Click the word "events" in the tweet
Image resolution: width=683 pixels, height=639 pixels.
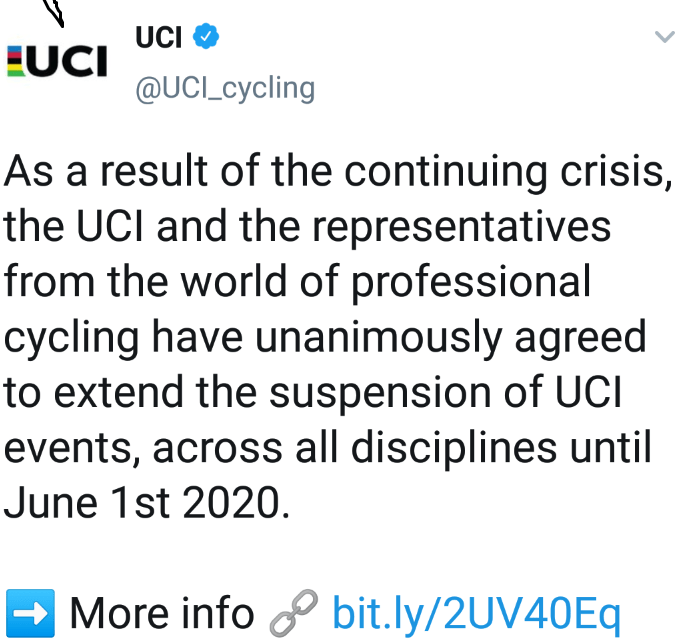[x=70, y=447]
